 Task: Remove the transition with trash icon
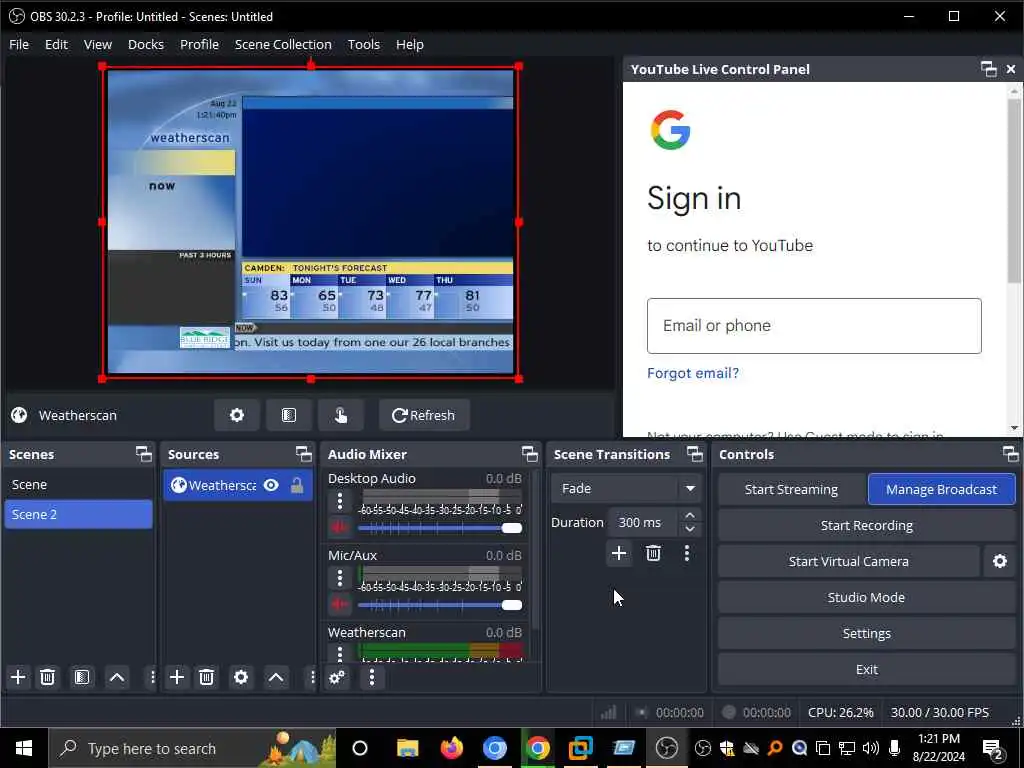pyautogui.click(x=653, y=554)
